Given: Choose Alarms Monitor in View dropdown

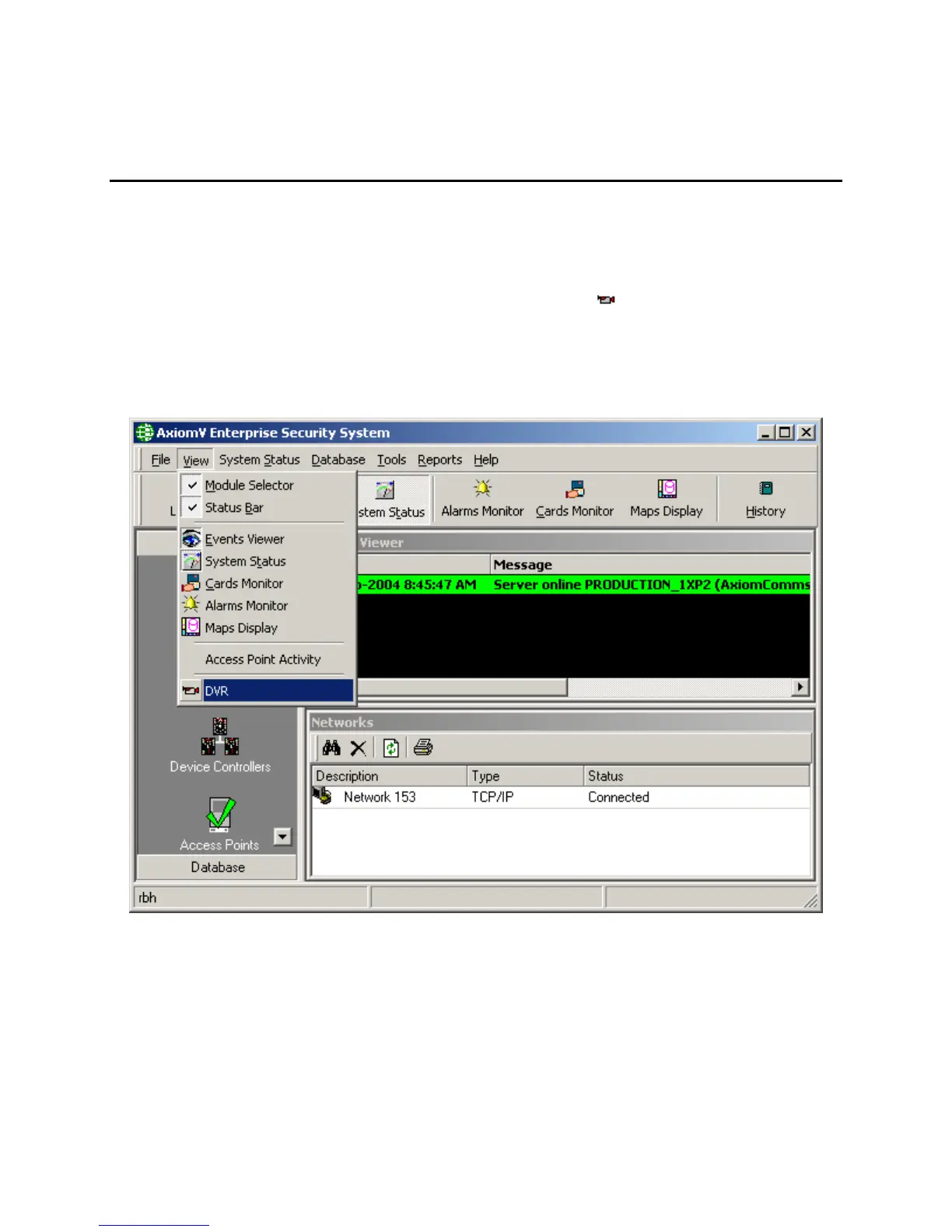Looking at the screenshot, I should [267, 605].
